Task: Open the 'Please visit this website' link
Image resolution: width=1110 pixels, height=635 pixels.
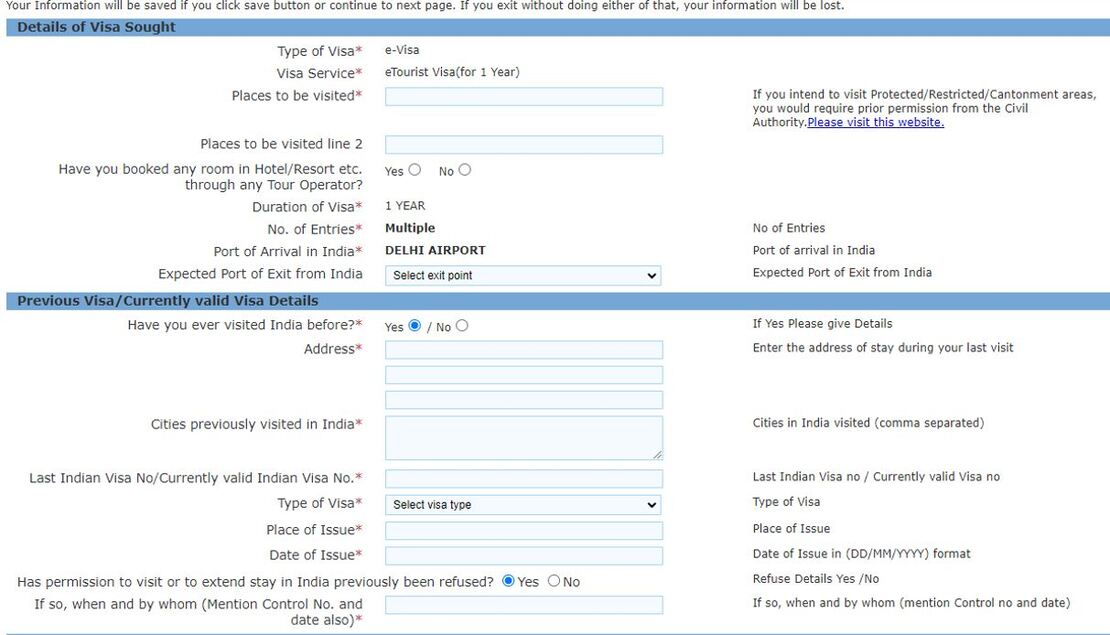Action: [875, 122]
